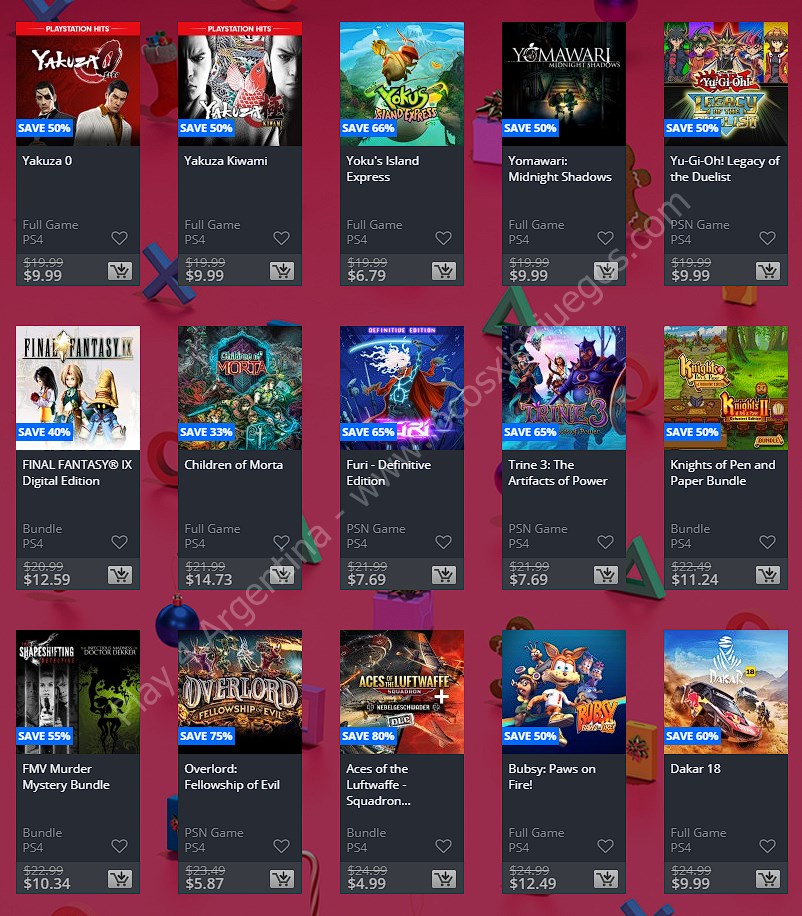Toggle wishlist heart for Furi - Definitive Edition
The image size is (802, 916).
tap(444, 542)
